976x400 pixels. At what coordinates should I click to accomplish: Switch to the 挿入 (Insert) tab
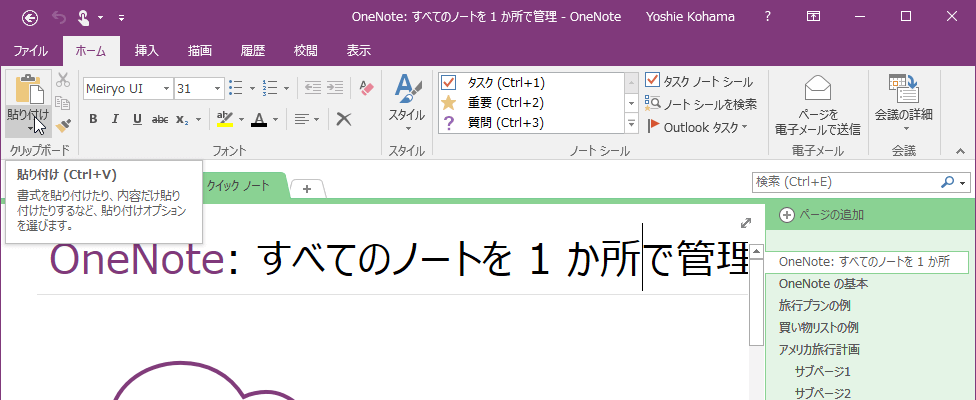[x=147, y=51]
